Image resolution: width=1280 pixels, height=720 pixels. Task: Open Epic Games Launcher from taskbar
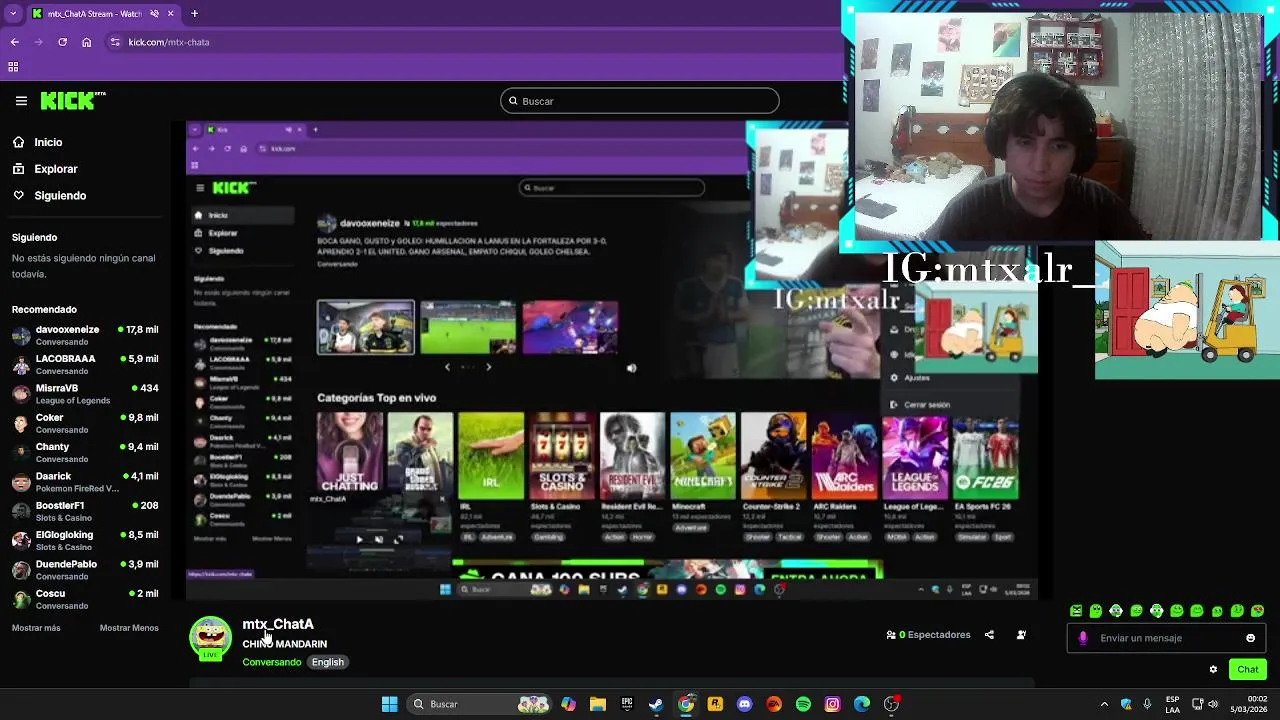click(x=627, y=704)
